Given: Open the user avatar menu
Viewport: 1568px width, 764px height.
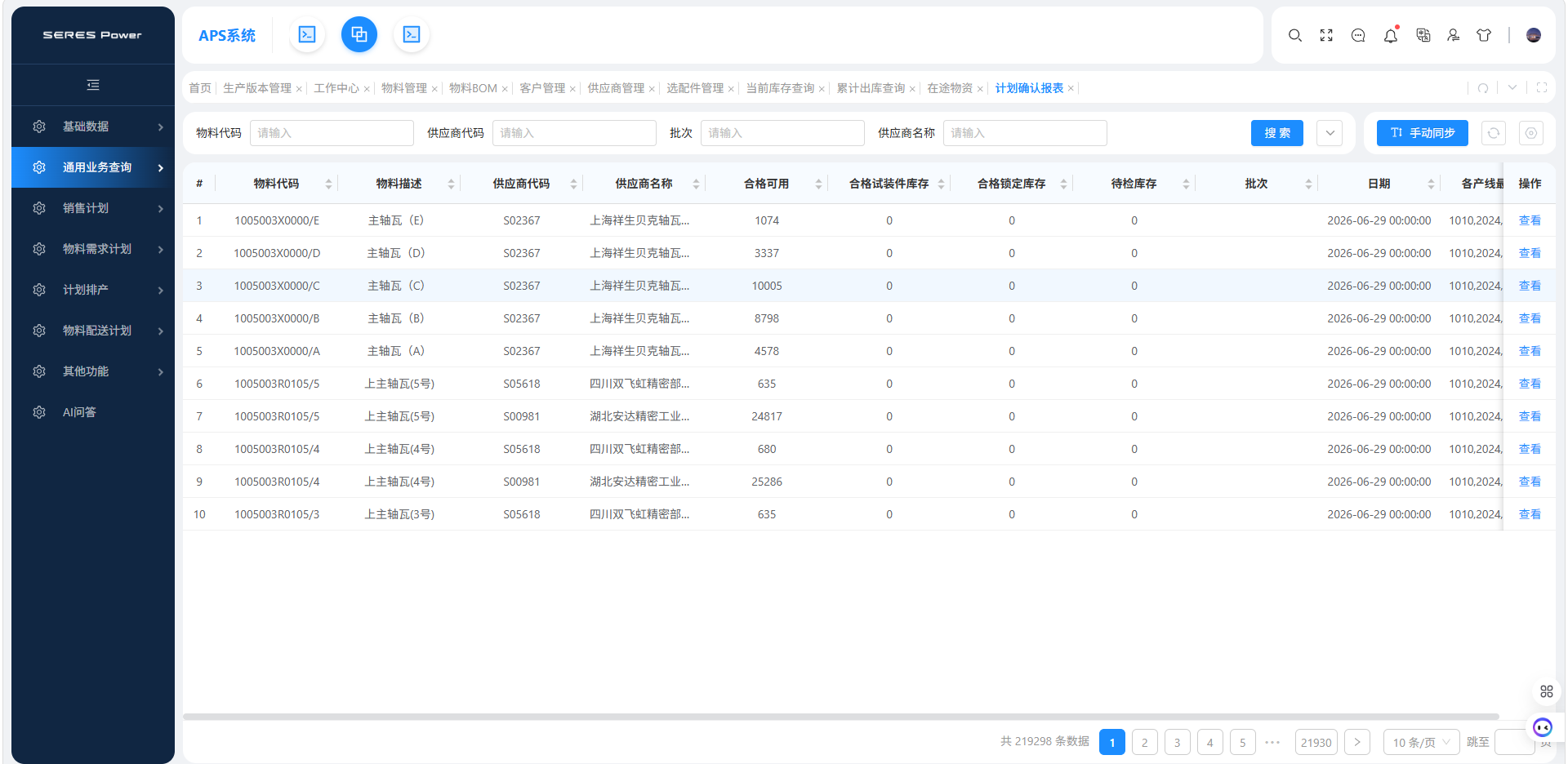Looking at the screenshot, I should point(1534,35).
